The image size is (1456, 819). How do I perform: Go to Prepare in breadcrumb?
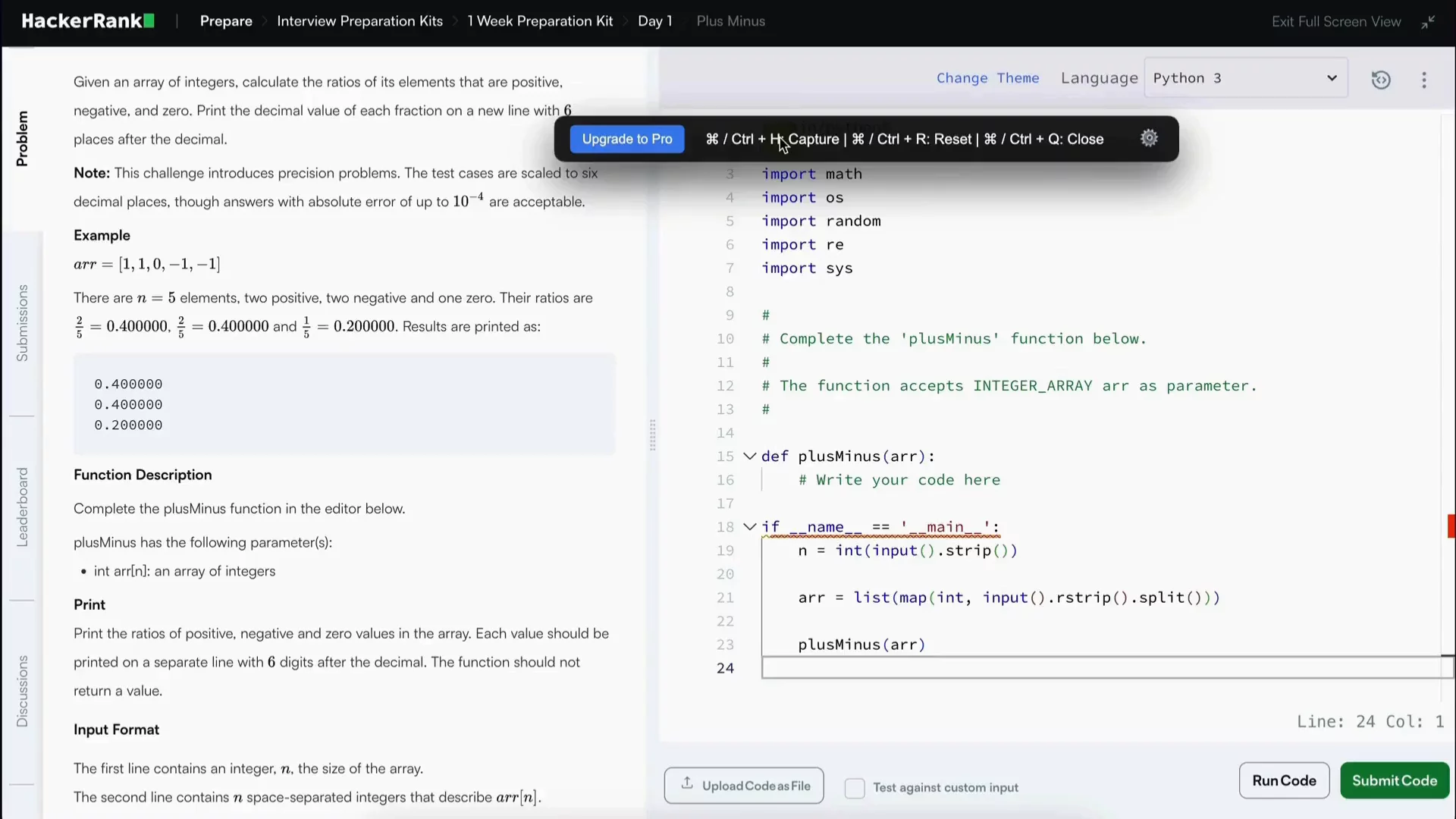[226, 21]
